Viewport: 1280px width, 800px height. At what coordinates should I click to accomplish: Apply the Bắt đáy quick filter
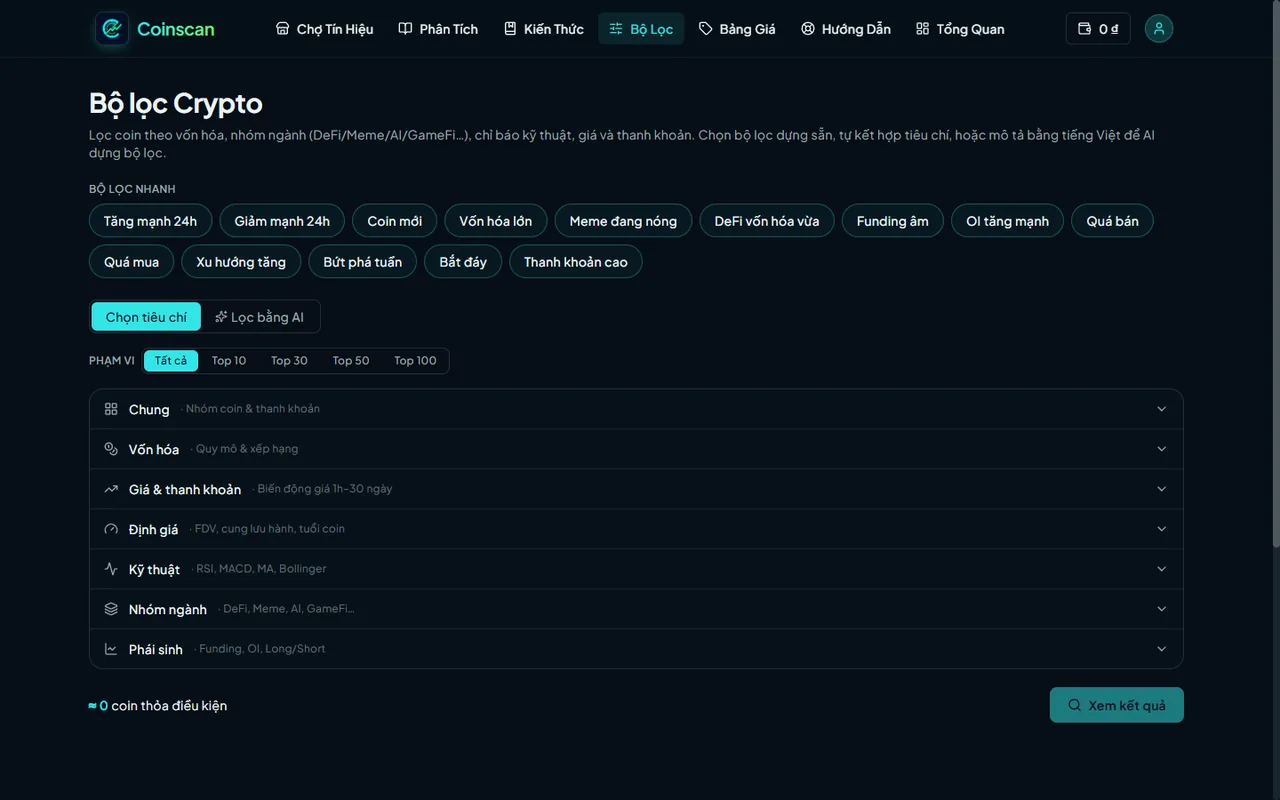coord(463,262)
